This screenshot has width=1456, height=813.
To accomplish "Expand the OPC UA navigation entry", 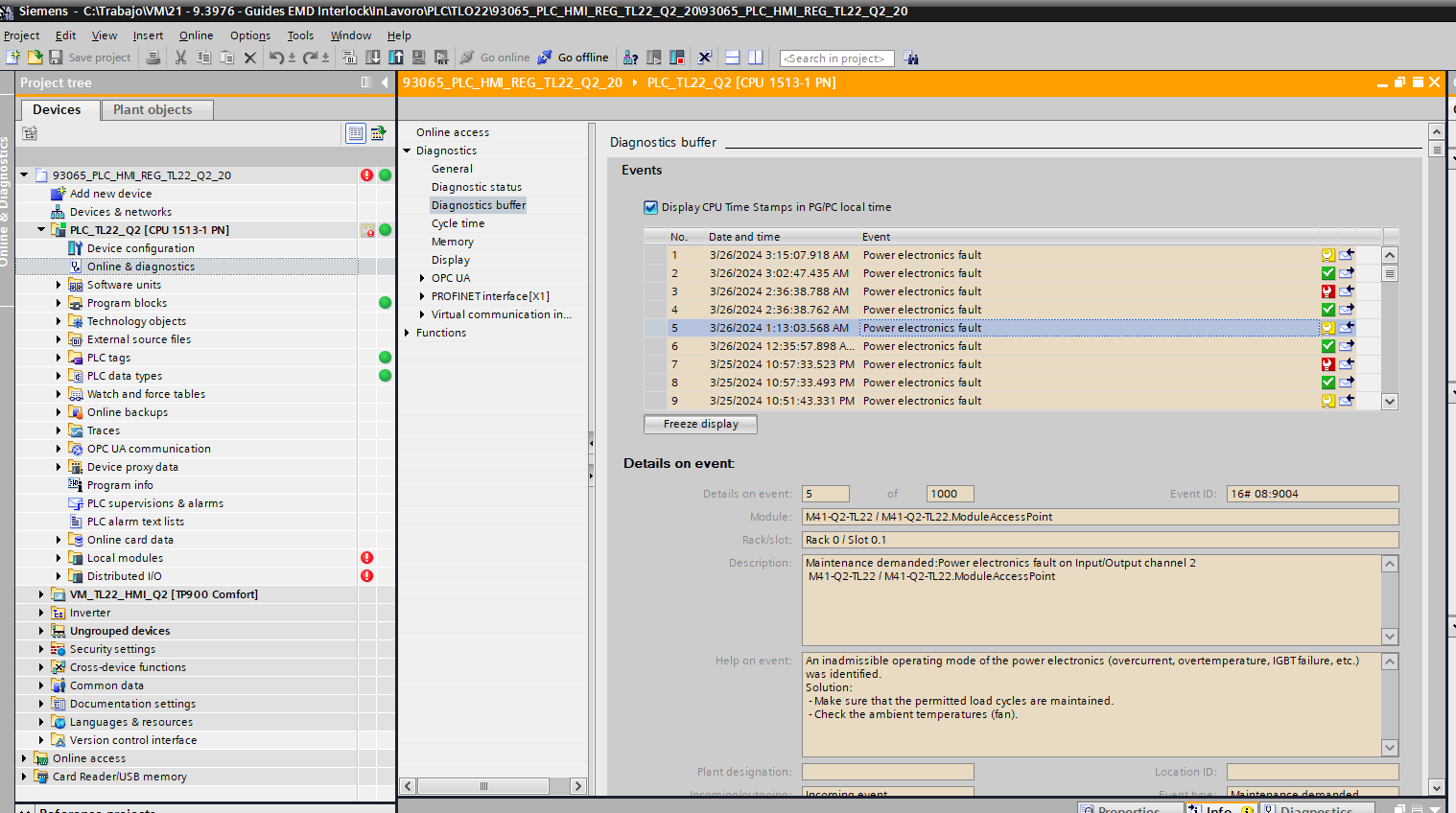I will click(422, 278).
